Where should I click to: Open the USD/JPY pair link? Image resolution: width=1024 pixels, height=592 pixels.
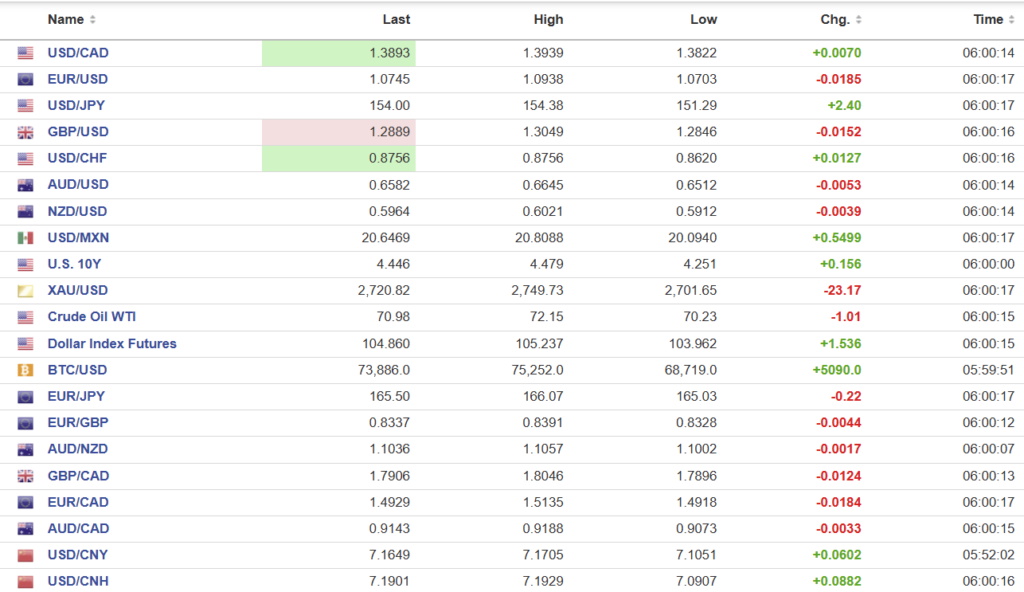(x=77, y=106)
